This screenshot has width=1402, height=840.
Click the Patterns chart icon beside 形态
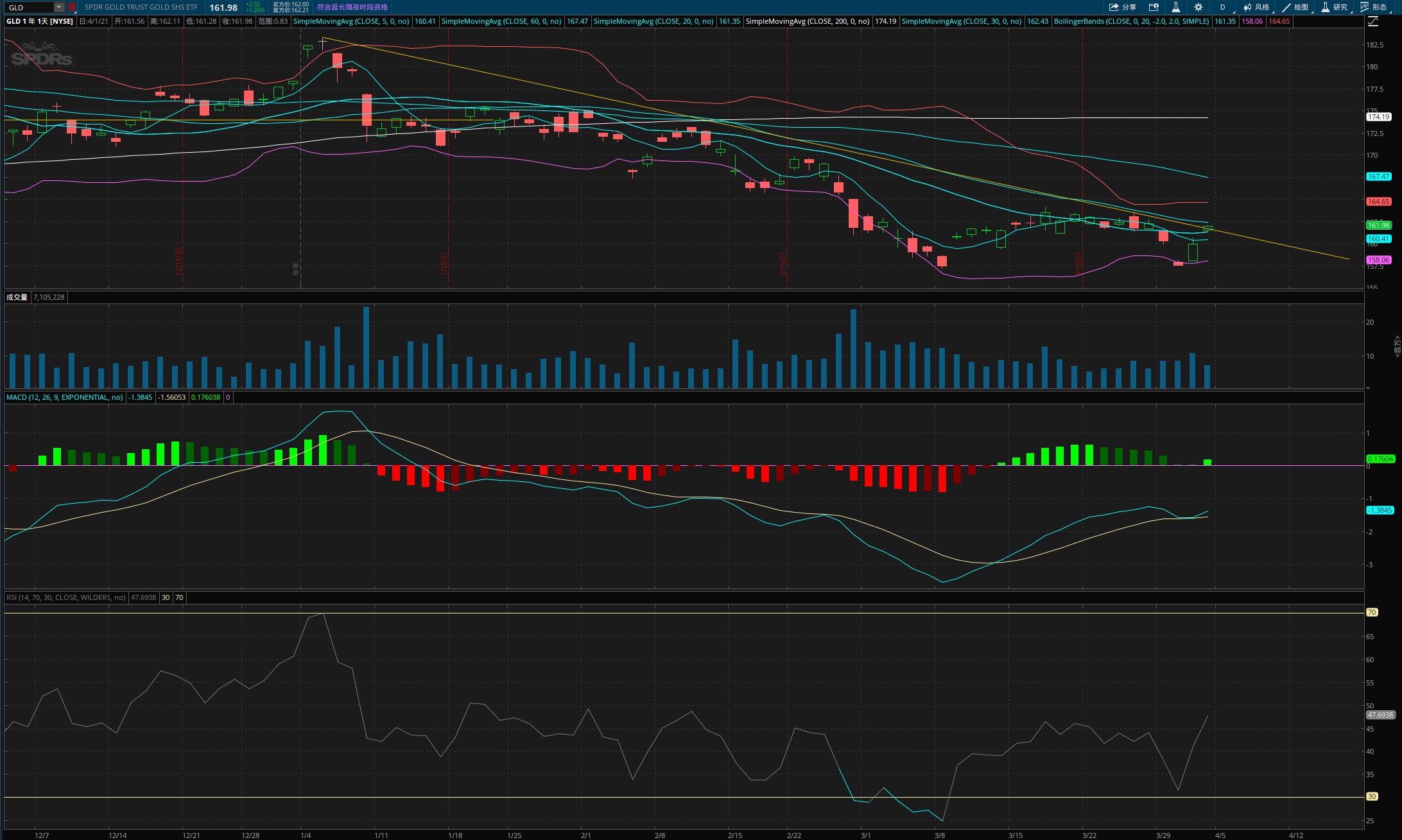click(1364, 7)
